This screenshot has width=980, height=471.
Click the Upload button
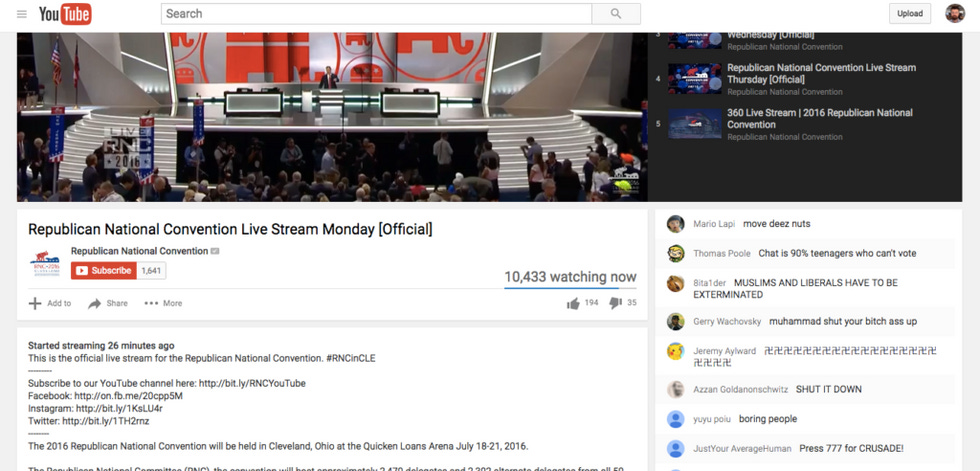[x=909, y=13]
